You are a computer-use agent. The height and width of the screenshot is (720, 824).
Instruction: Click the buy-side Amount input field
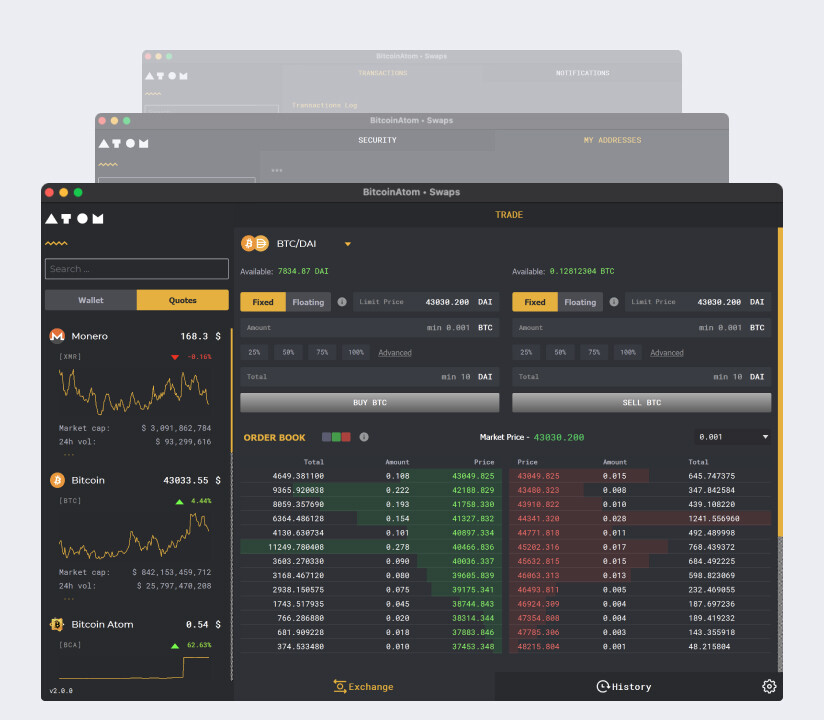[369, 327]
